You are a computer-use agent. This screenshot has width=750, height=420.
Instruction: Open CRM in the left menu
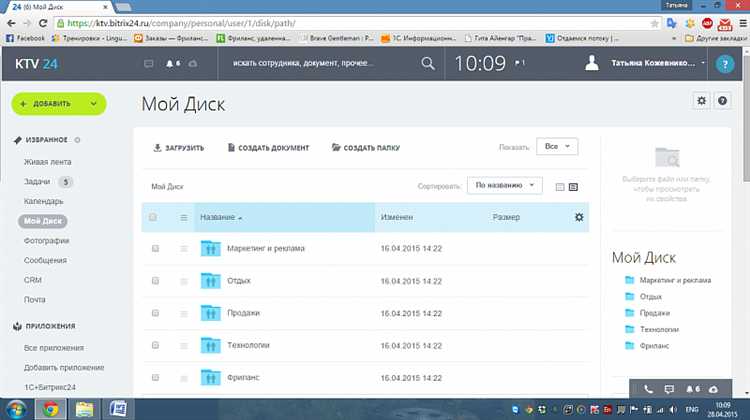[x=33, y=280]
